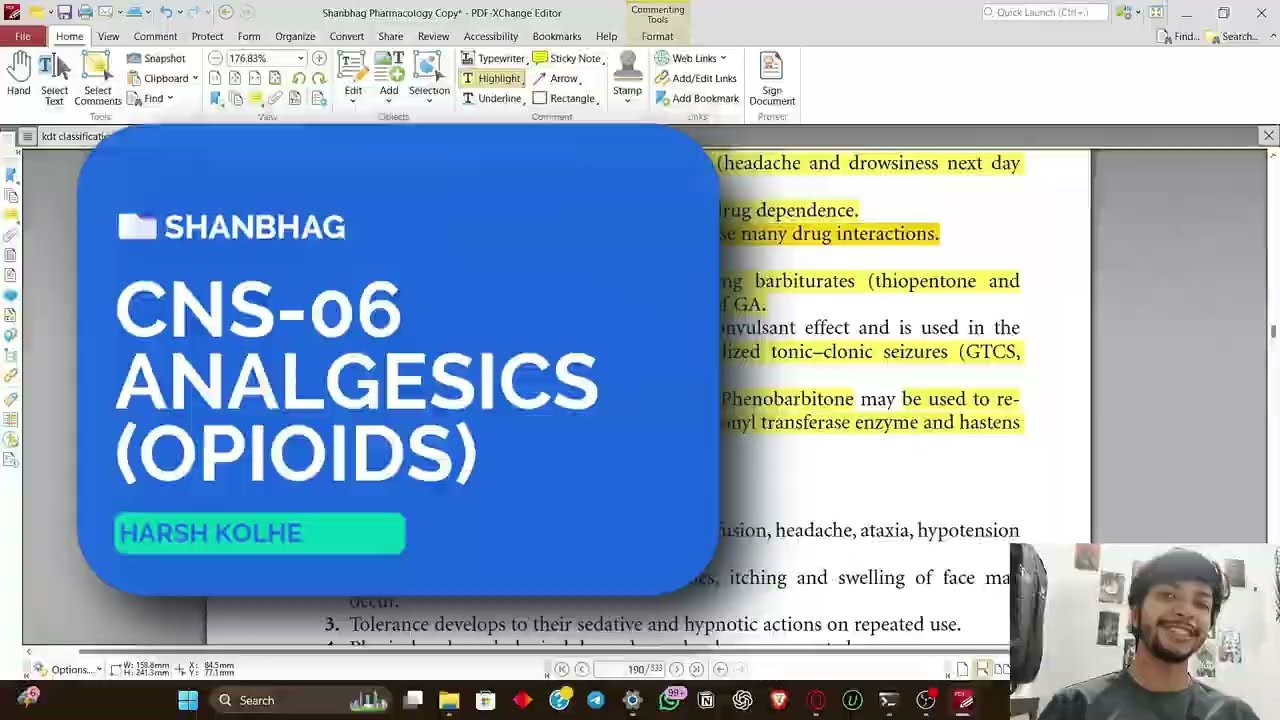Open the File menu
Screen dimensions: 1280x720
pyautogui.click(x=22, y=36)
